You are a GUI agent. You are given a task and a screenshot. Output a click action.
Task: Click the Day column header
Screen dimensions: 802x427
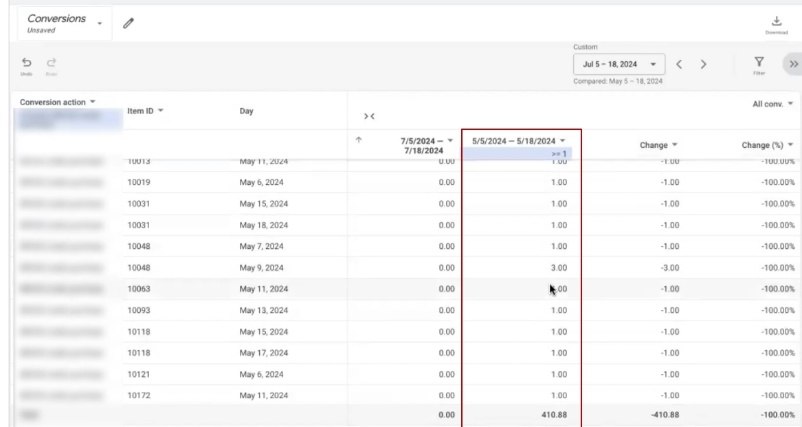[x=253, y=110]
